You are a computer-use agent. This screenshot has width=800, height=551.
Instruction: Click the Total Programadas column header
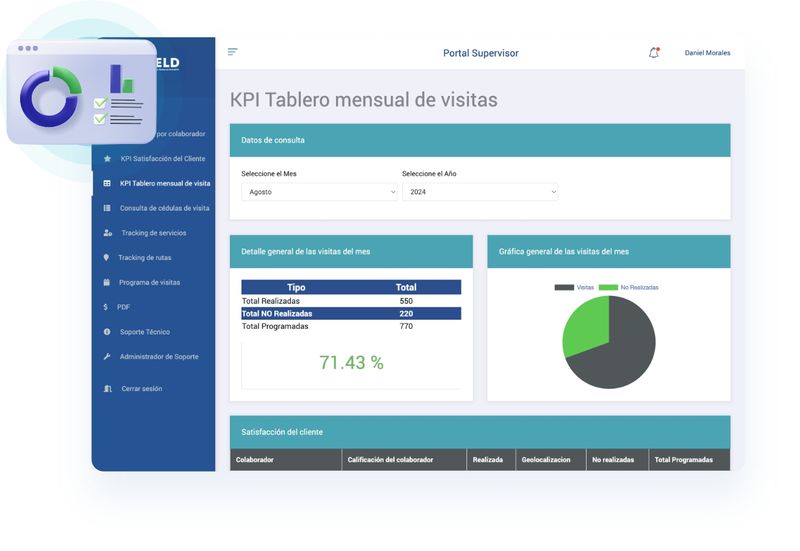coord(689,460)
